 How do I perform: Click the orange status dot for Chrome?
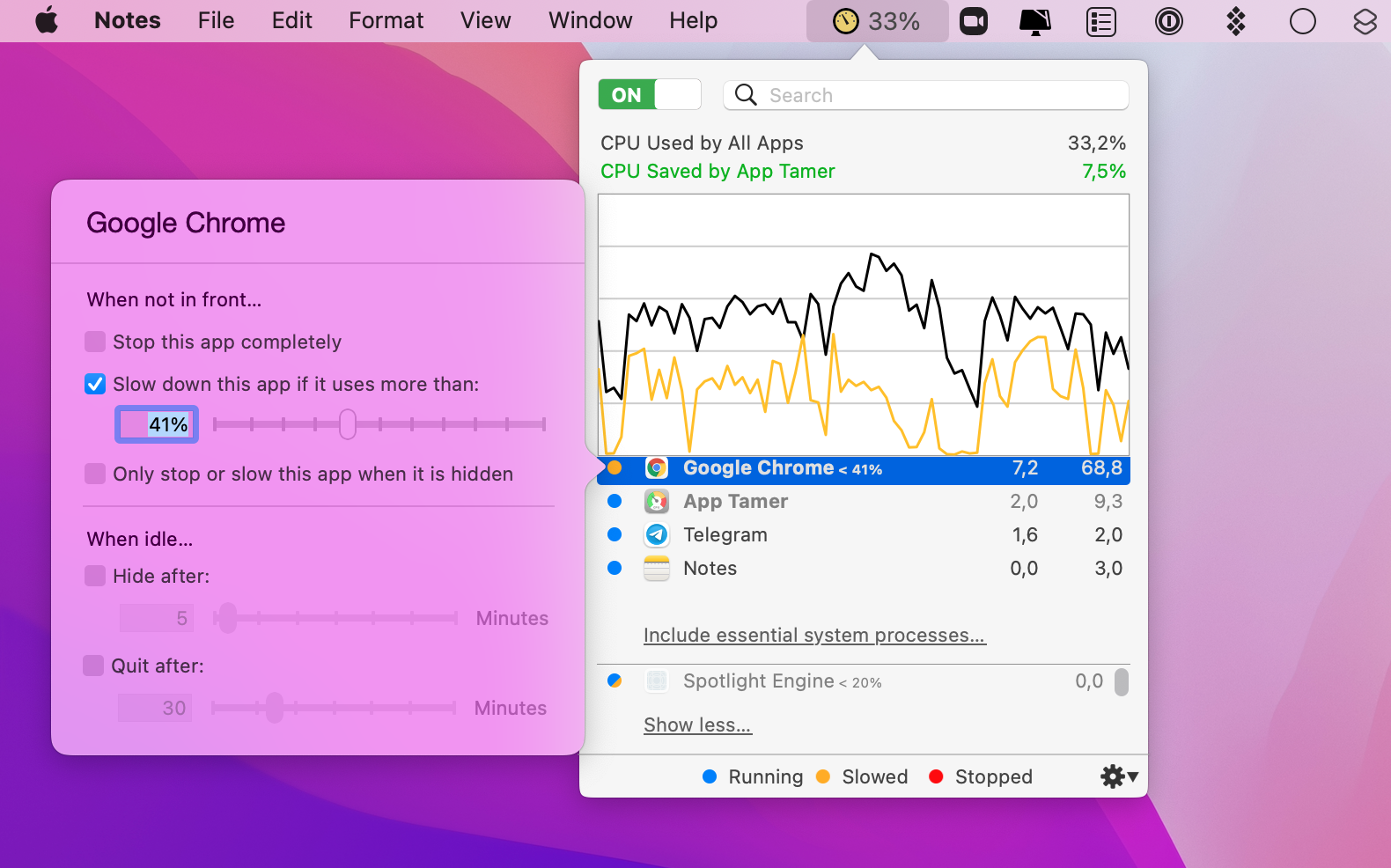(x=615, y=468)
